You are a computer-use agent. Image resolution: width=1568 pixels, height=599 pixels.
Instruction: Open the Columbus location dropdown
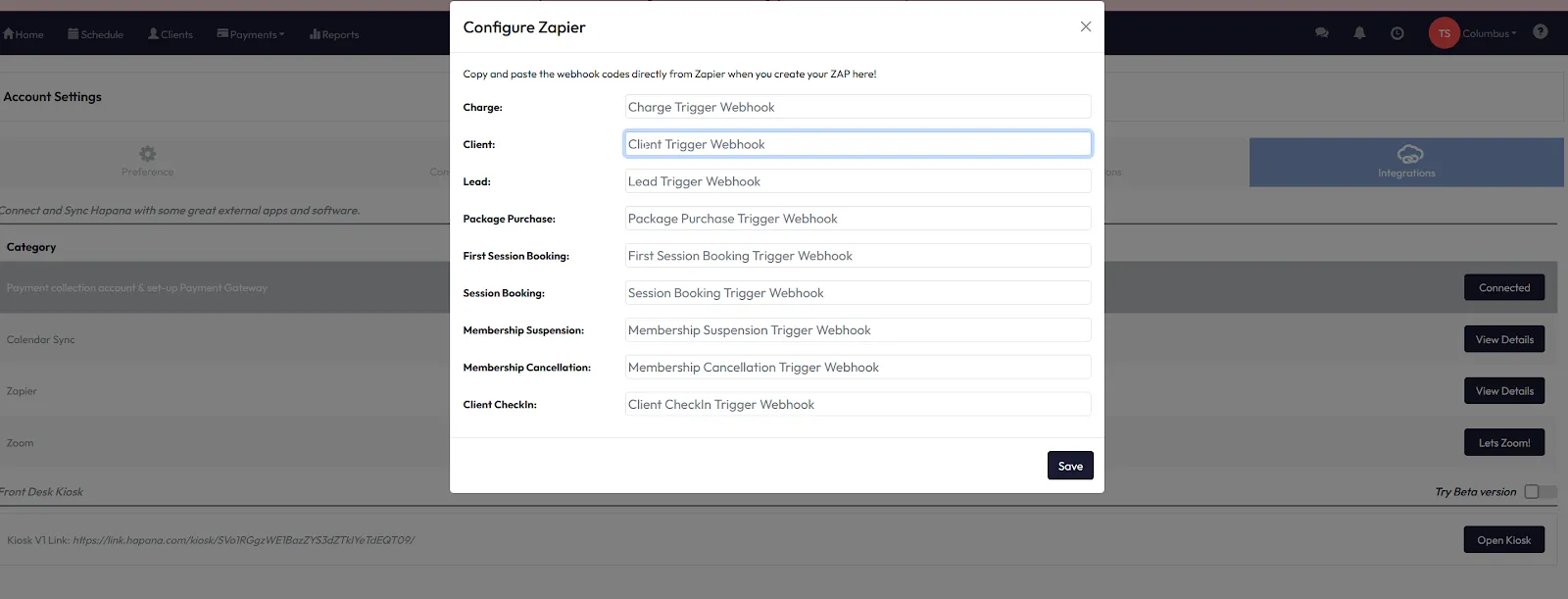[x=1490, y=33]
